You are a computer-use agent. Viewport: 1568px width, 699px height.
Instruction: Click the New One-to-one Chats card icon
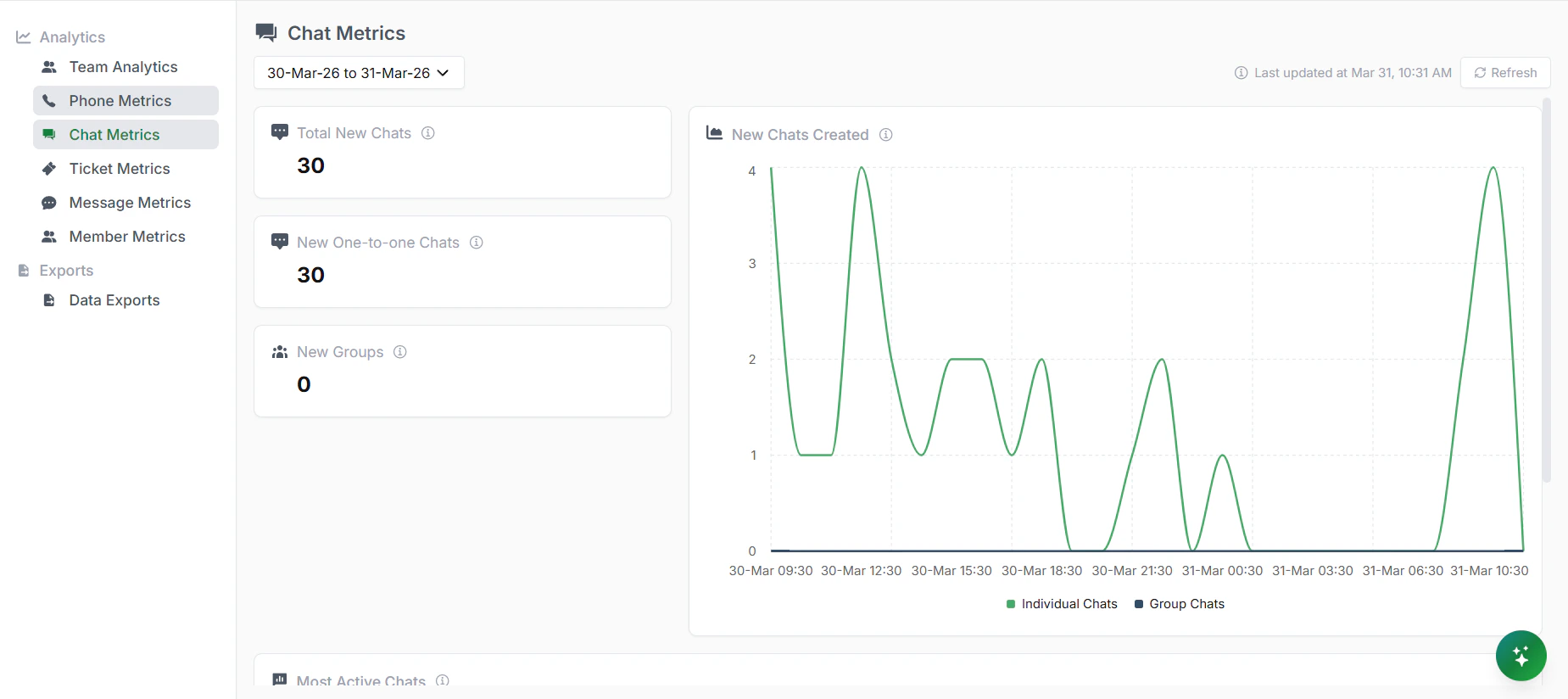pos(280,242)
